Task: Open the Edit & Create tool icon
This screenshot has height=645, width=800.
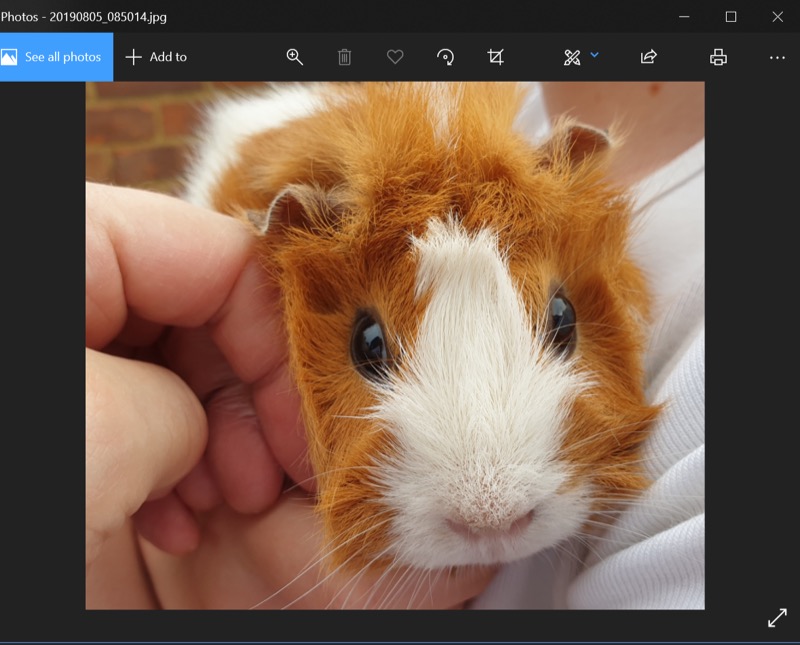Action: (x=572, y=57)
